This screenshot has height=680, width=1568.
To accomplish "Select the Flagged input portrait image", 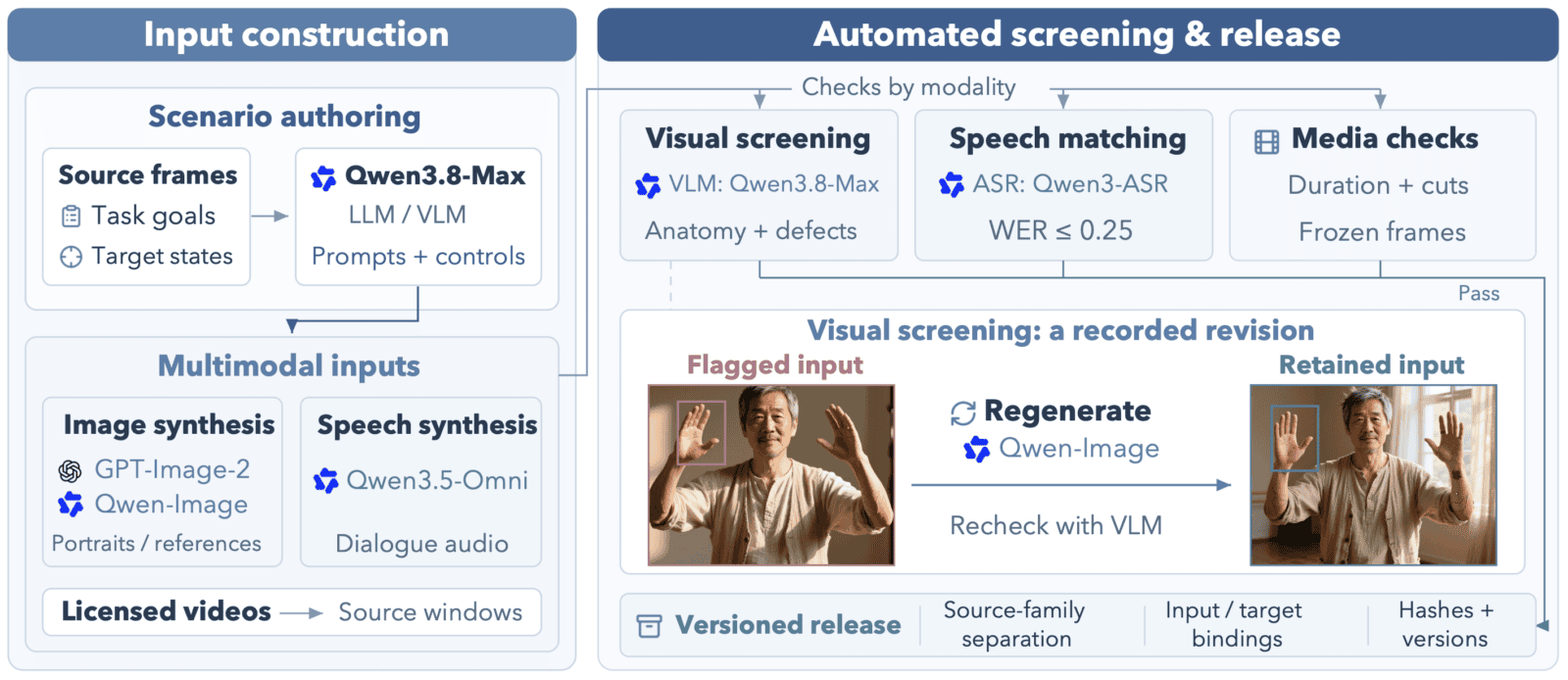I will pyautogui.click(x=771, y=475).
